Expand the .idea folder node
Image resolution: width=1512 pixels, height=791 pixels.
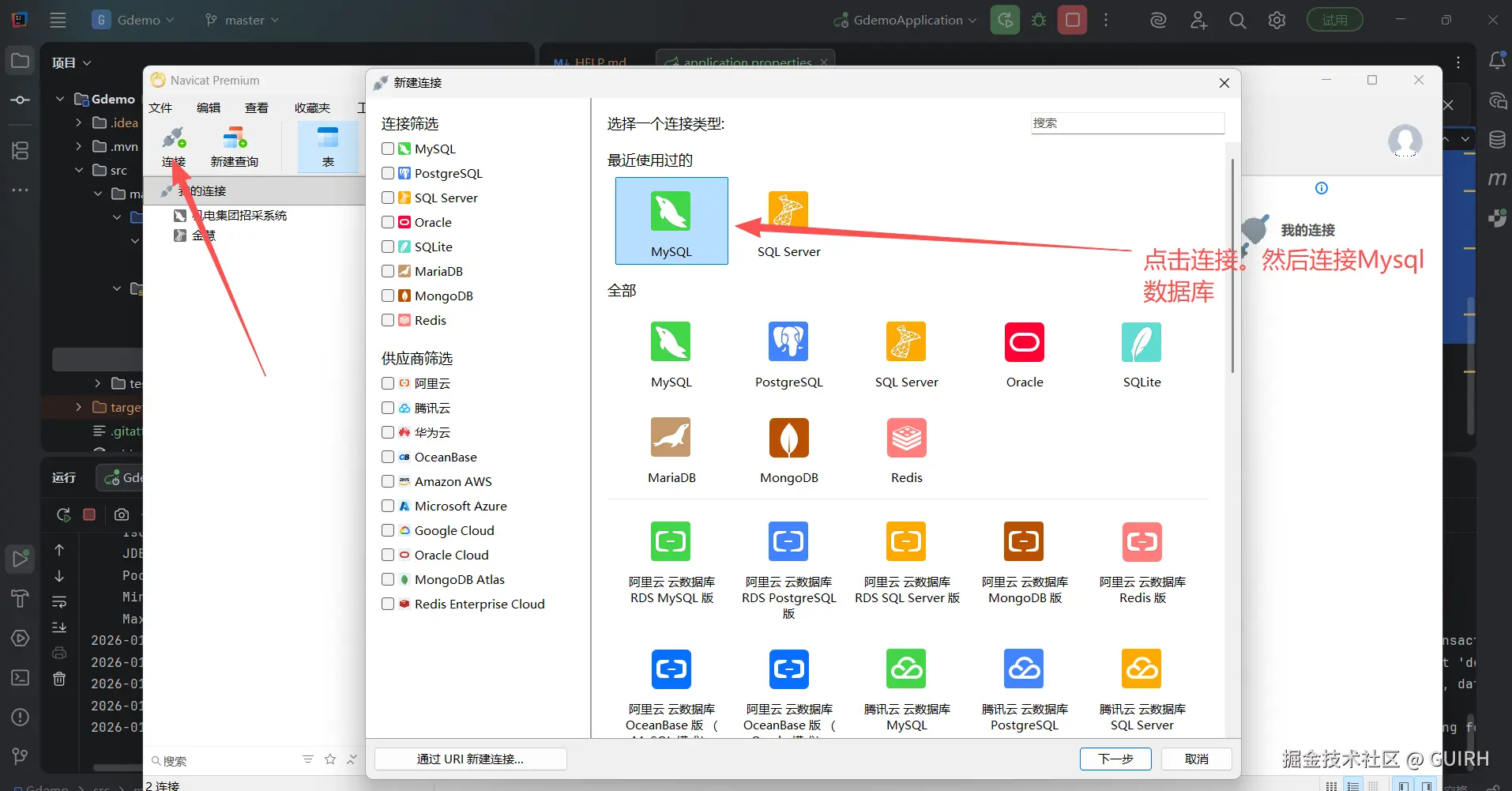78,122
